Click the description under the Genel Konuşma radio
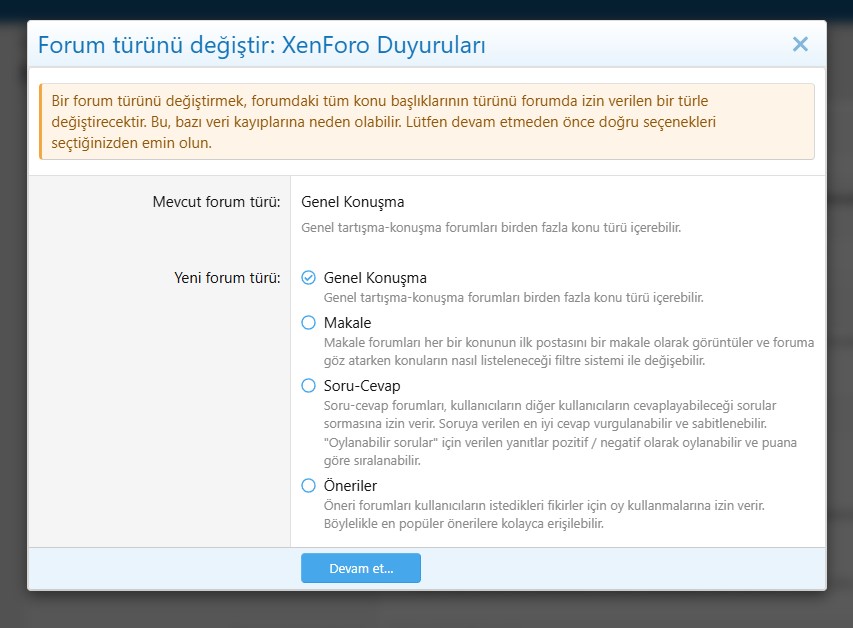The height and width of the screenshot is (628, 853). tap(514, 298)
